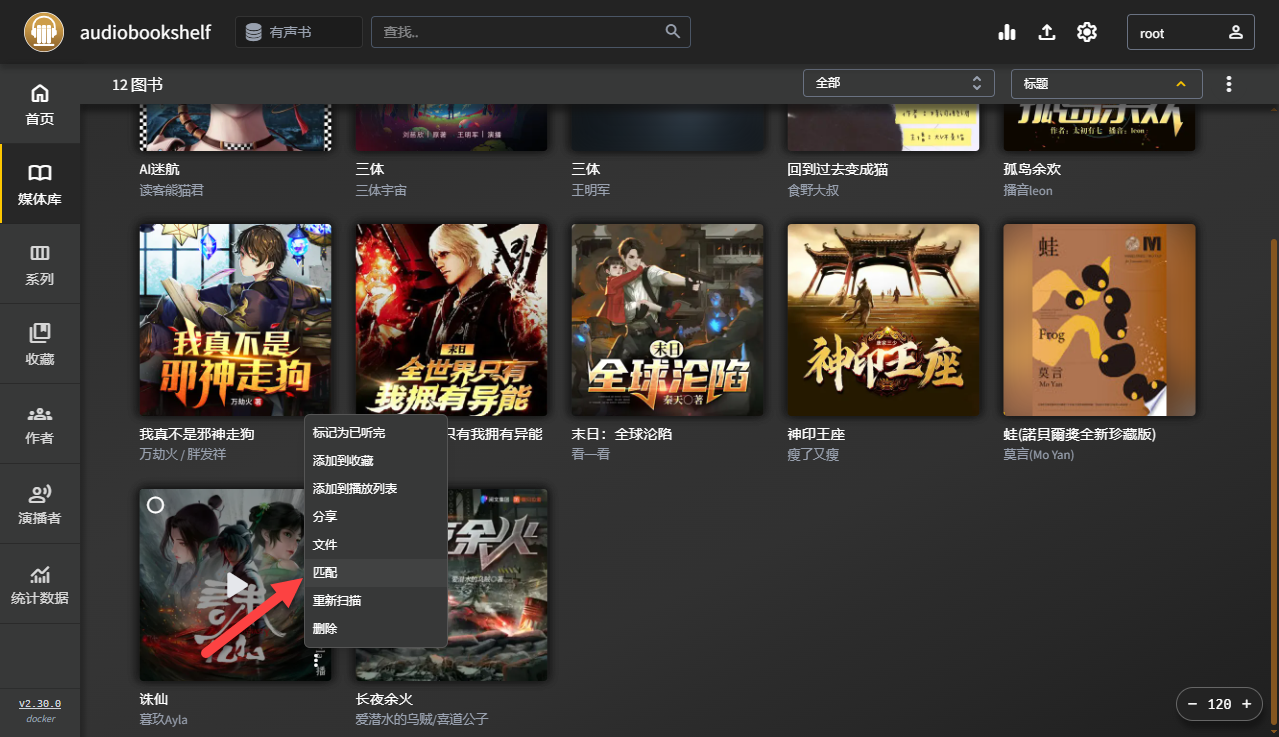The image size is (1279, 737).
Task: Open the 有声书 library selector
Action: tap(298, 31)
